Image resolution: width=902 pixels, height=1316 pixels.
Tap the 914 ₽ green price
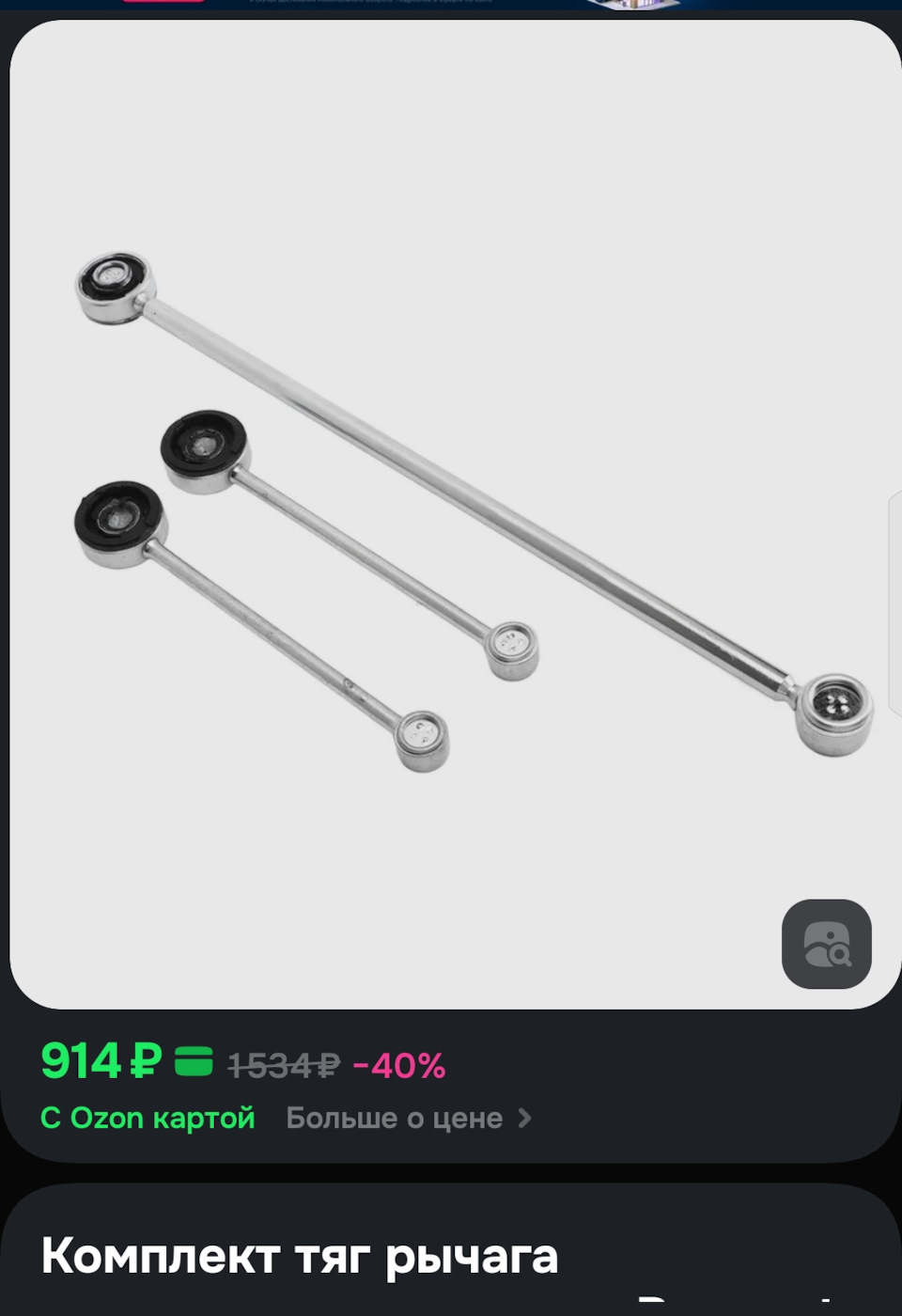coord(101,1061)
